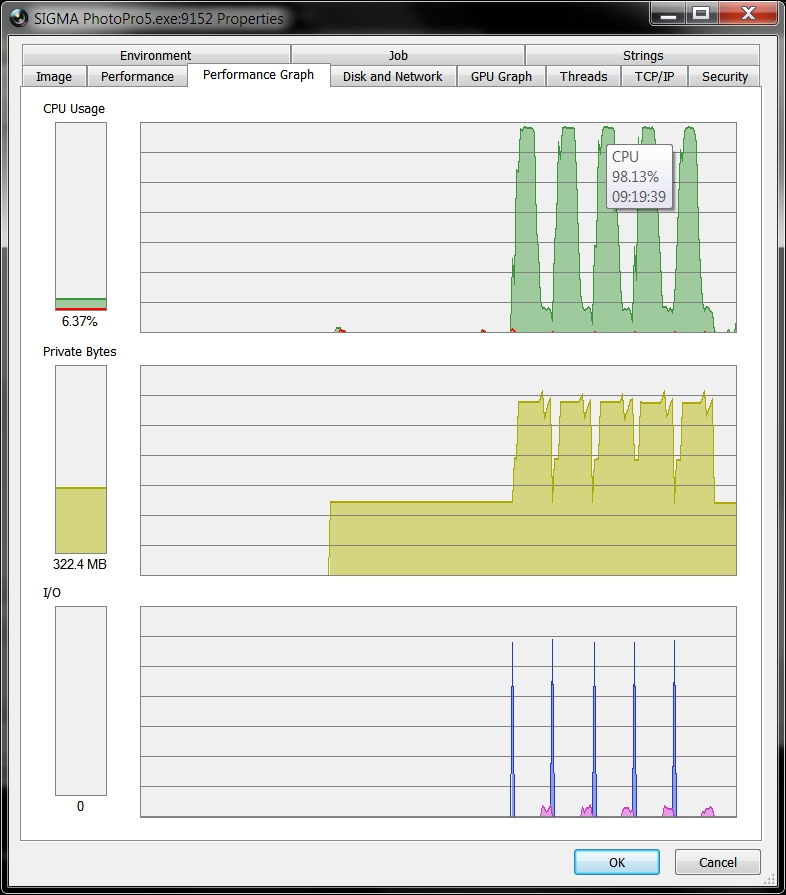The height and width of the screenshot is (895, 786).
Task: Click the I/O label
Action: tap(51, 592)
